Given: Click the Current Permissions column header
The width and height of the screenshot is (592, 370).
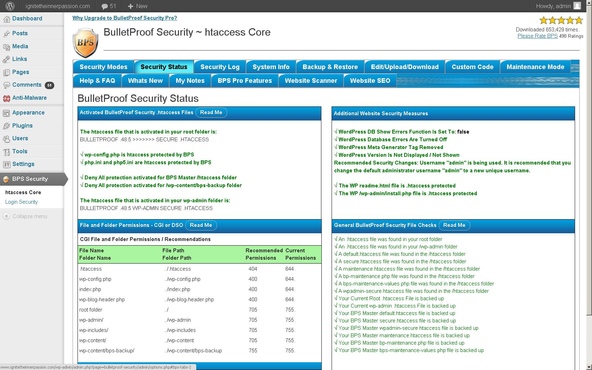Looking at the screenshot, I should pyautogui.click(x=301, y=254).
